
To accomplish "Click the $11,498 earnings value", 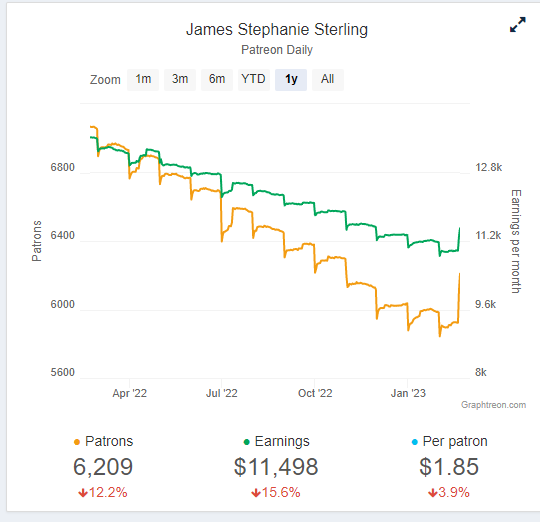I will [276, 467].
